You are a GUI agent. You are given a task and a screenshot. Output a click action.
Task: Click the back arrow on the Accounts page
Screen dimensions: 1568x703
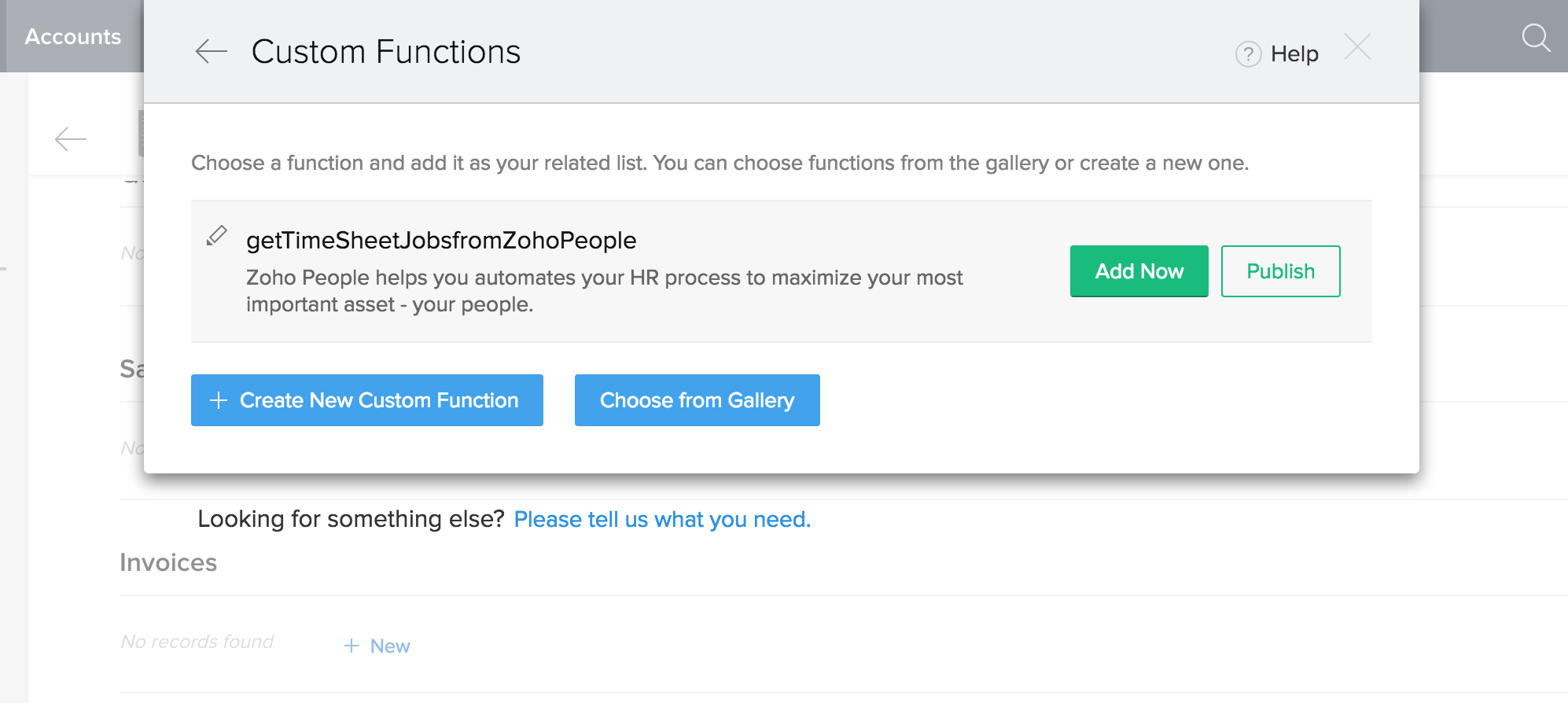(x=71, y=139)
